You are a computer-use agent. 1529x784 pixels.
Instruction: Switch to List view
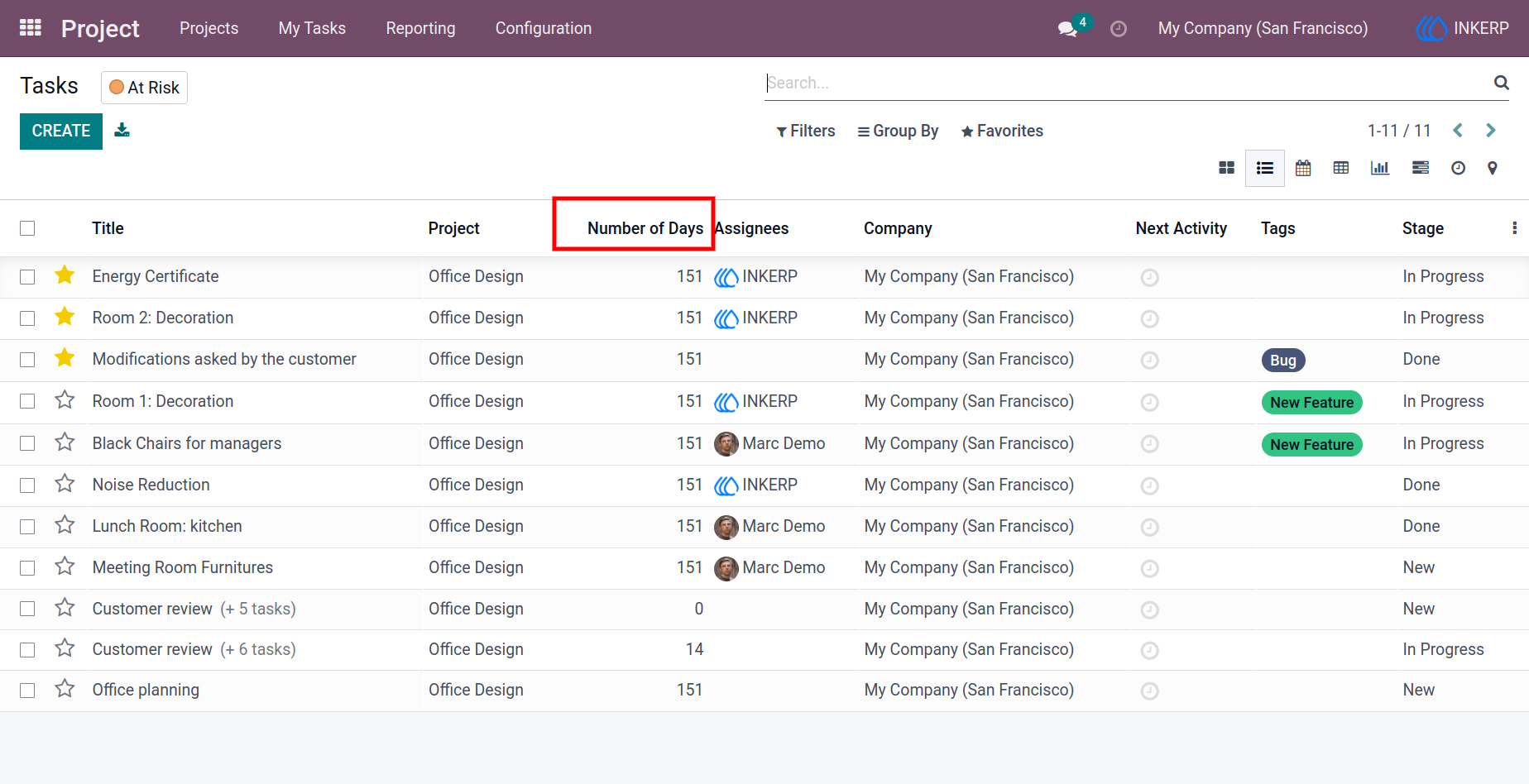pyautogui.click(x=1264, y=168)
